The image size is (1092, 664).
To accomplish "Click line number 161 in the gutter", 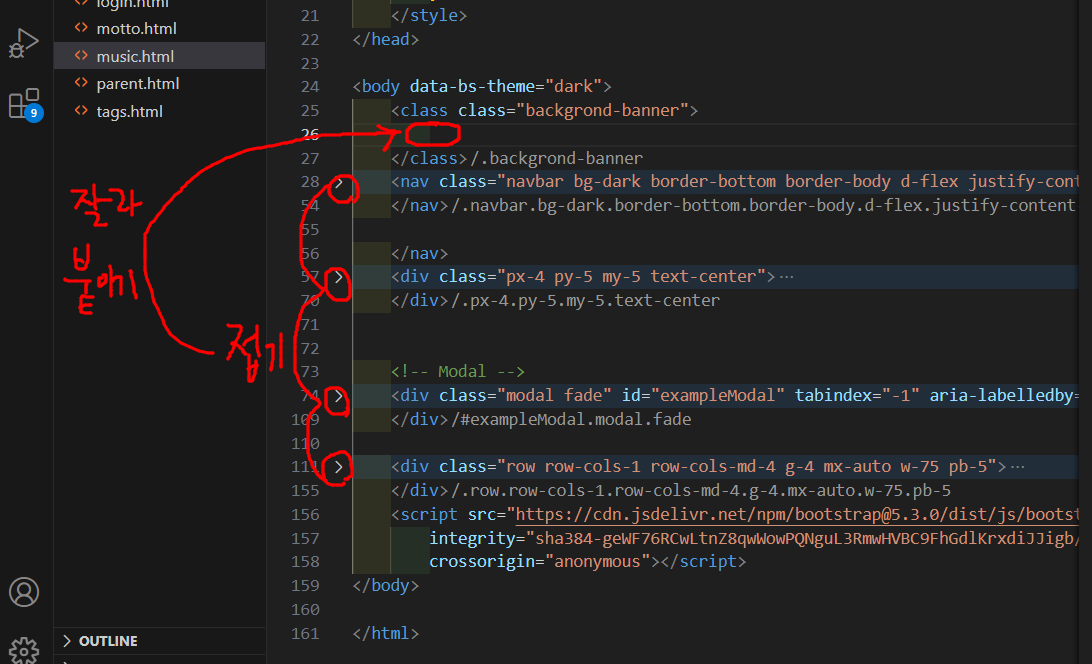I will (305, 634).
